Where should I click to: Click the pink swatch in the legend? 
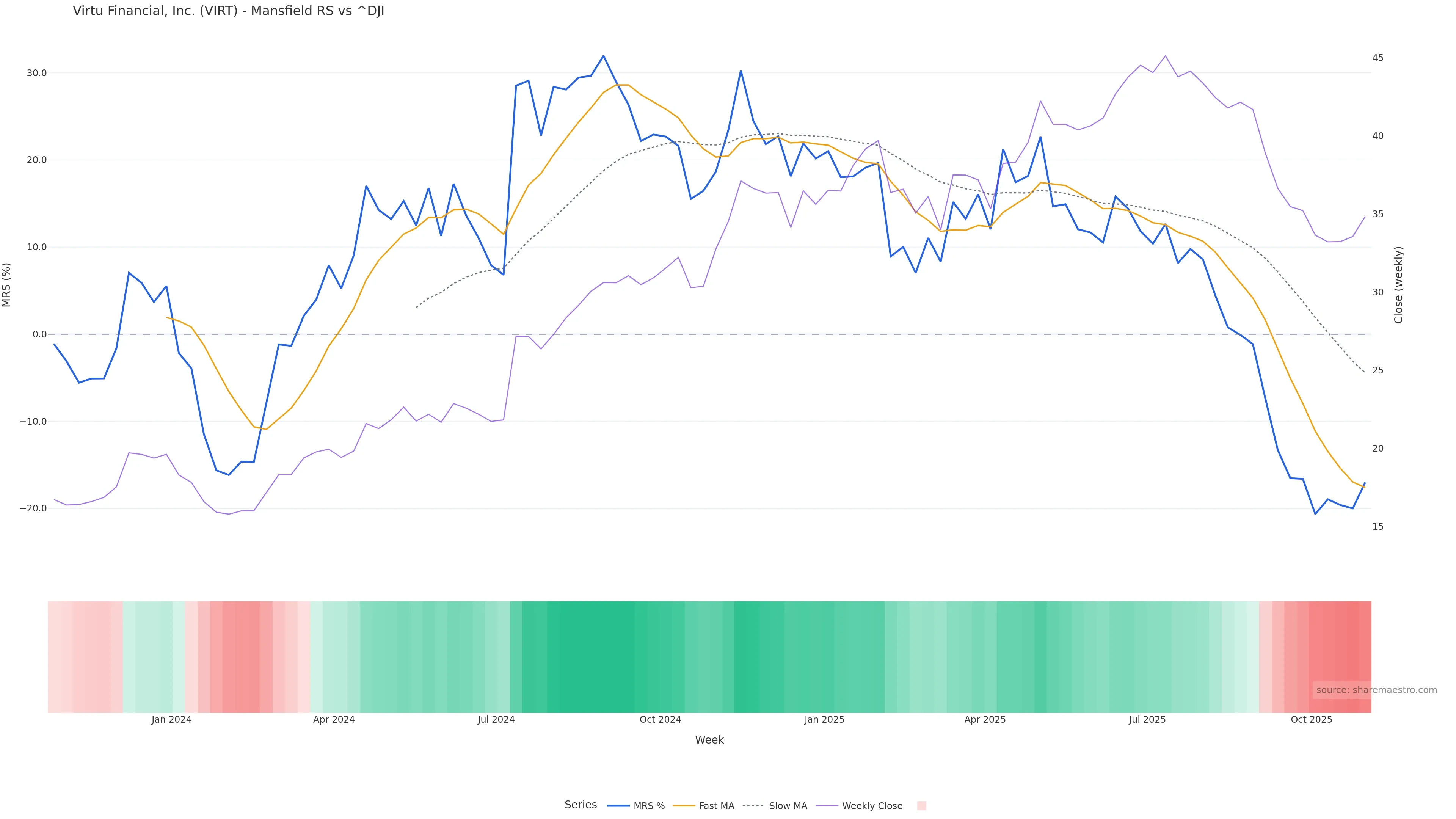point(921,806)
